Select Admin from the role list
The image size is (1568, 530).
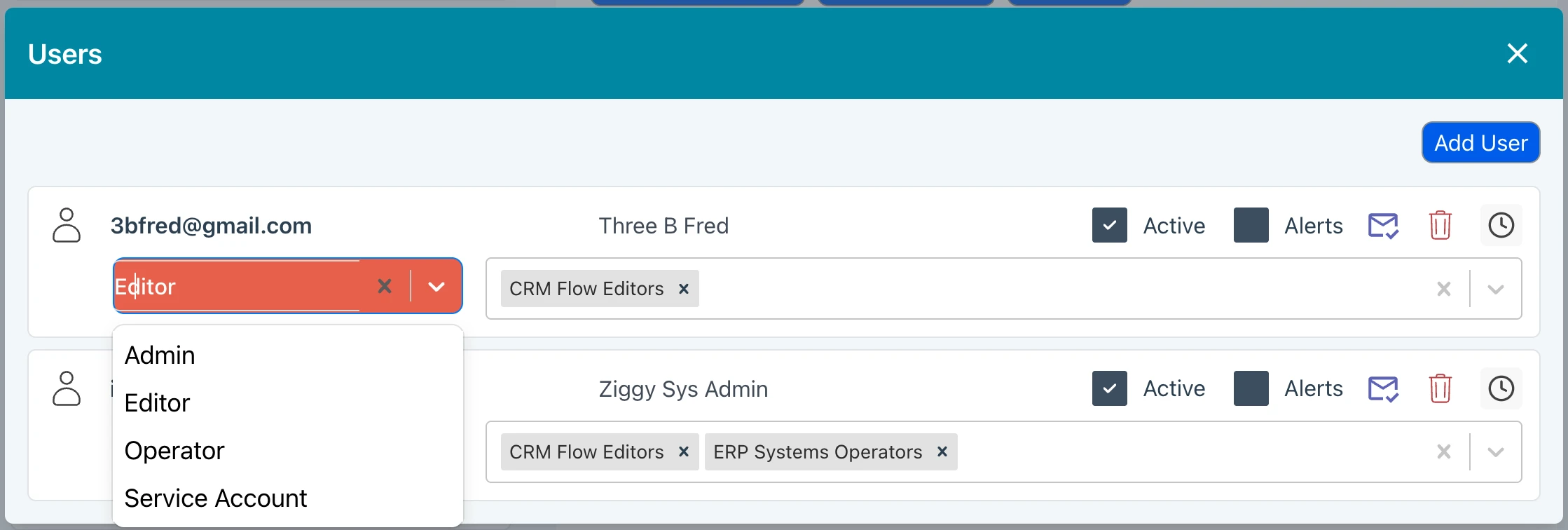tap(160, 355)
